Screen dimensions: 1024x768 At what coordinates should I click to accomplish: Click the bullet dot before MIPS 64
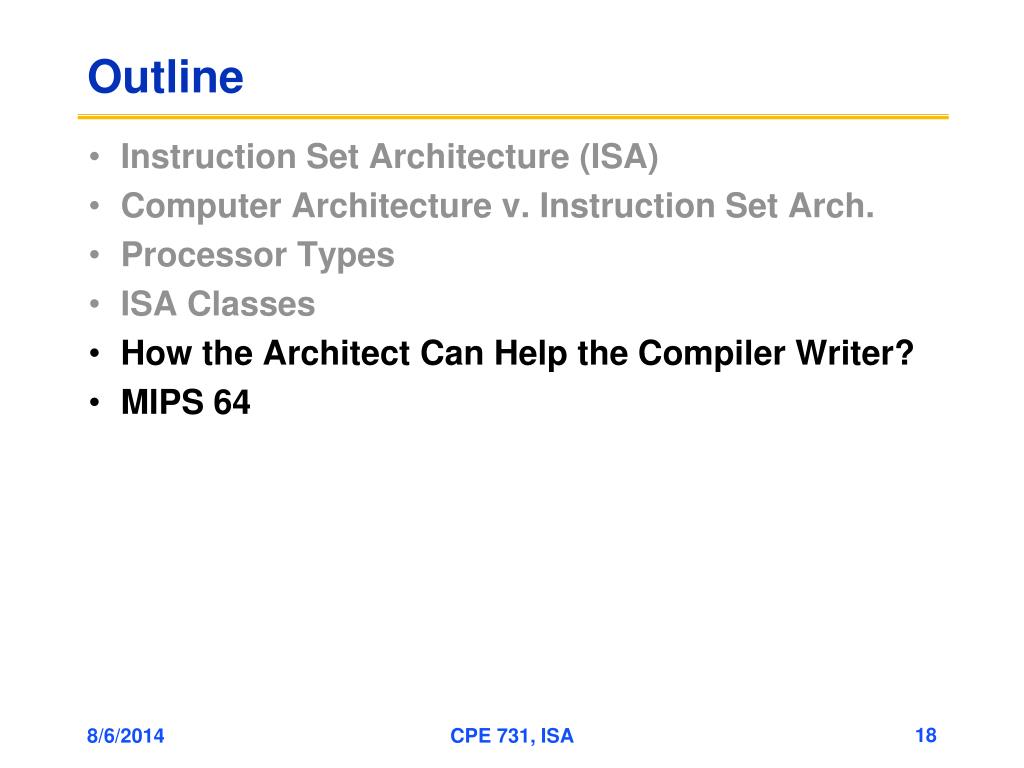(95, 403)
